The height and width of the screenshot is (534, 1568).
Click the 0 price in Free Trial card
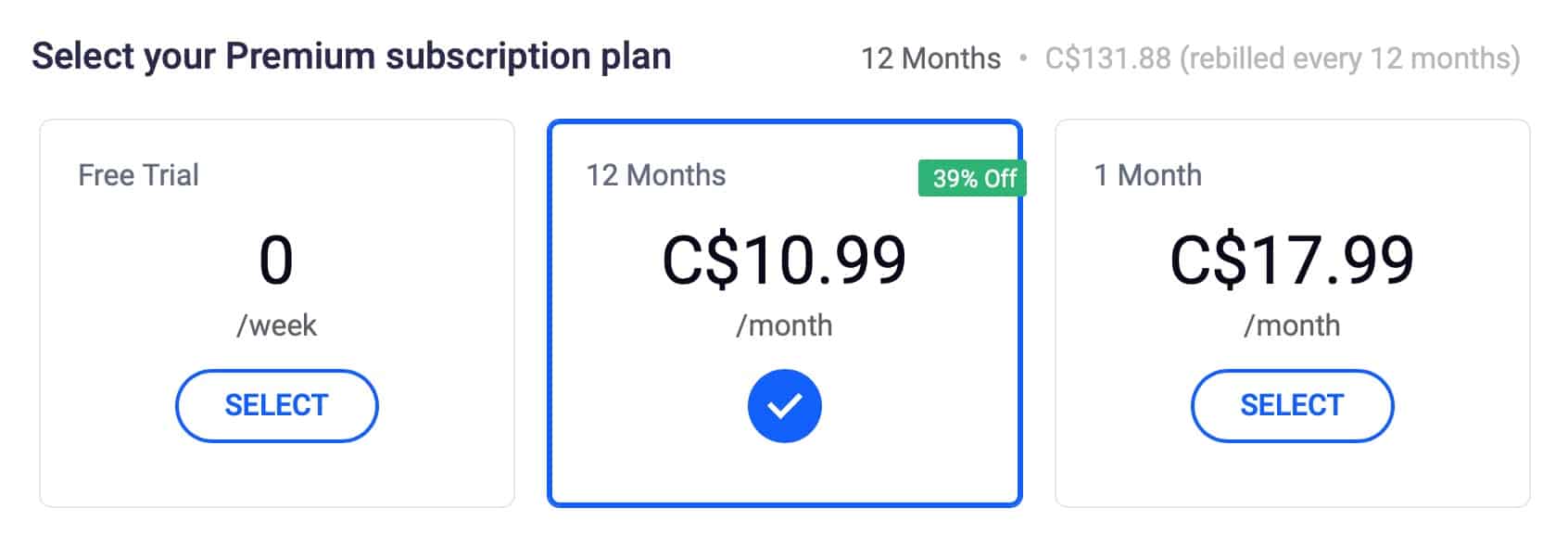click(276, 261)
